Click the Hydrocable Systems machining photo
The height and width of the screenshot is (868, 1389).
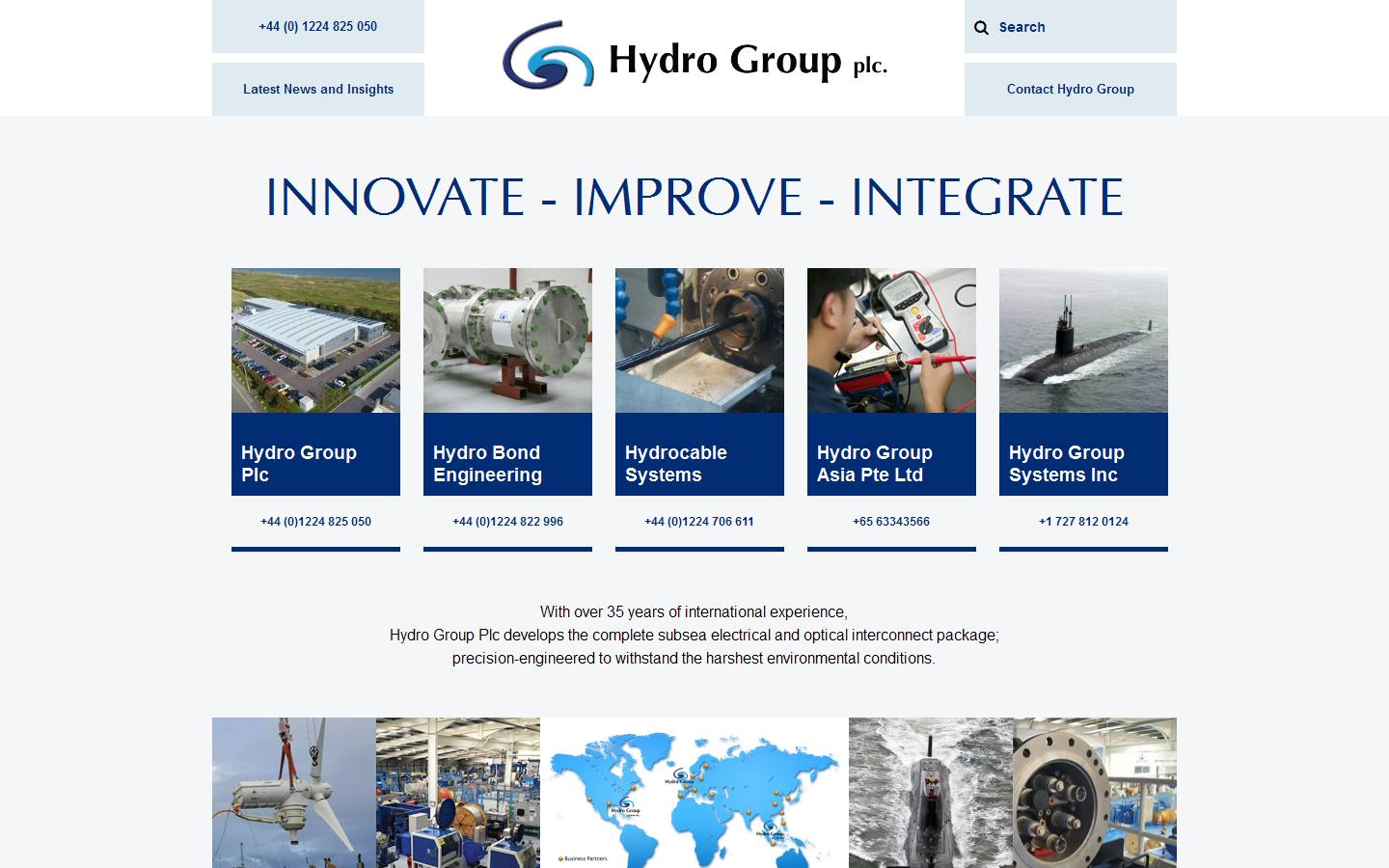tap(699, 339)
